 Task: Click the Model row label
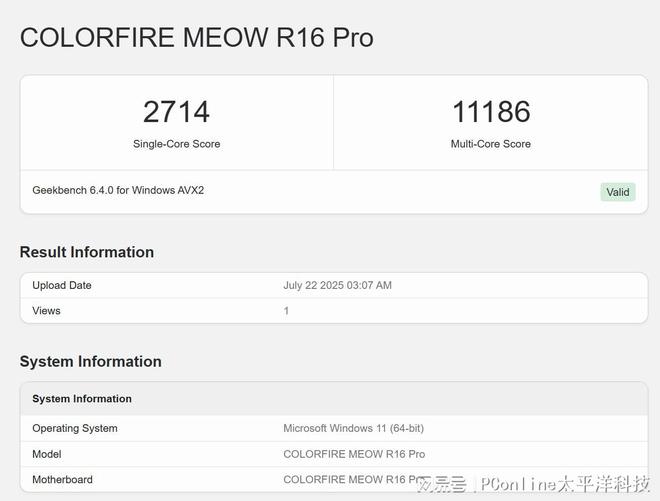47,454
